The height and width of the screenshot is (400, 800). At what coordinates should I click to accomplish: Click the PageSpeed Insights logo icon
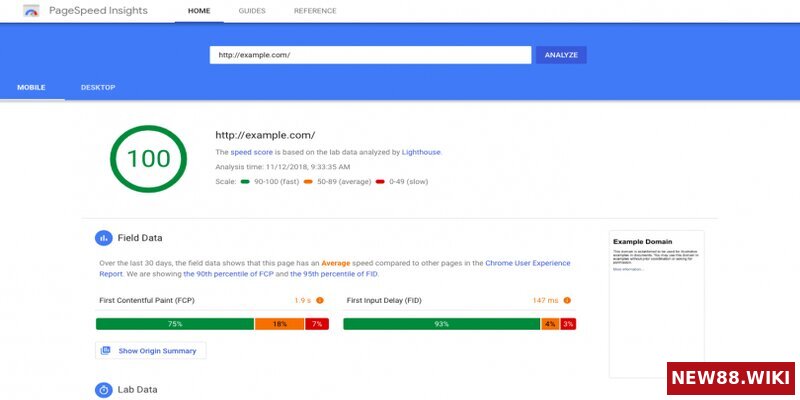(32, 11)
